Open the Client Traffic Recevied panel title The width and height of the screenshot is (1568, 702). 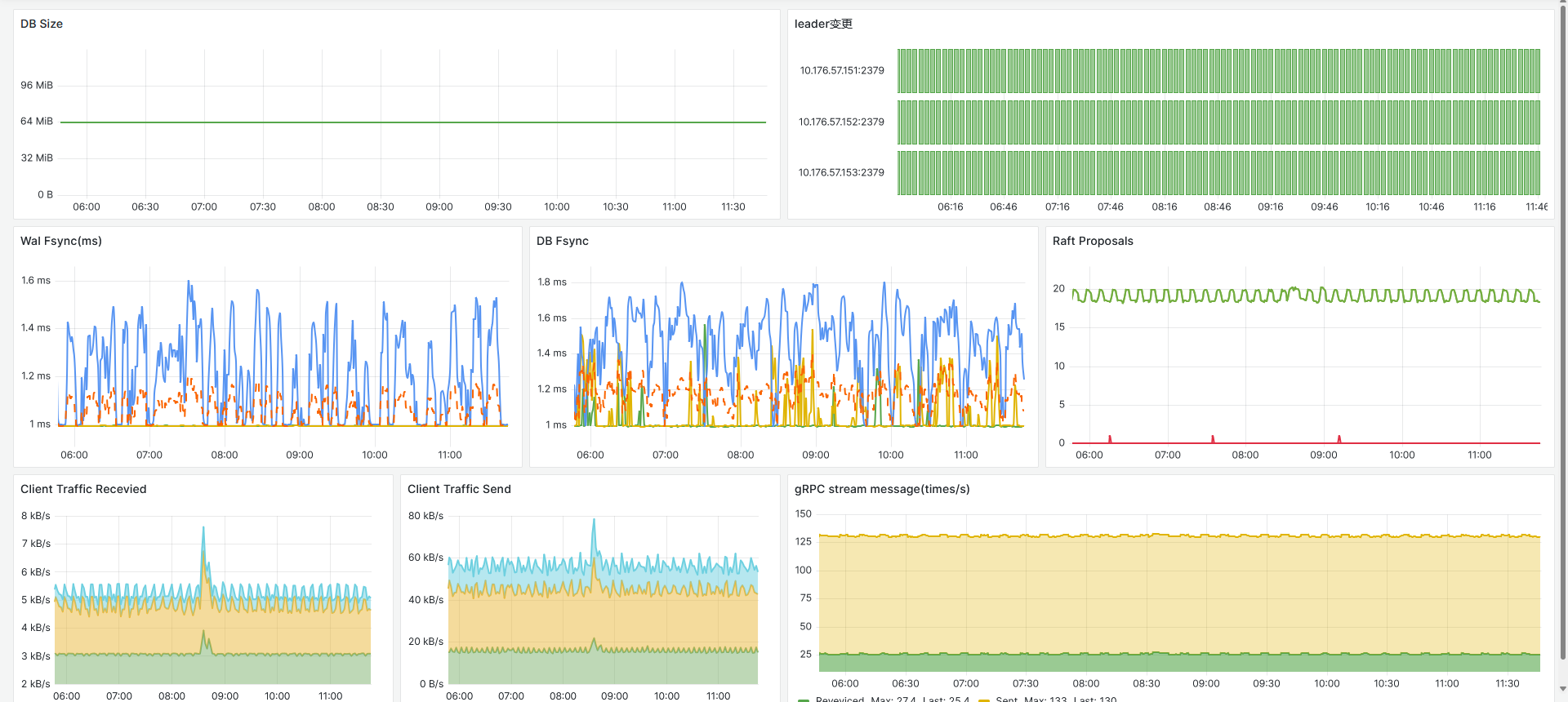[x=83, y=489]
